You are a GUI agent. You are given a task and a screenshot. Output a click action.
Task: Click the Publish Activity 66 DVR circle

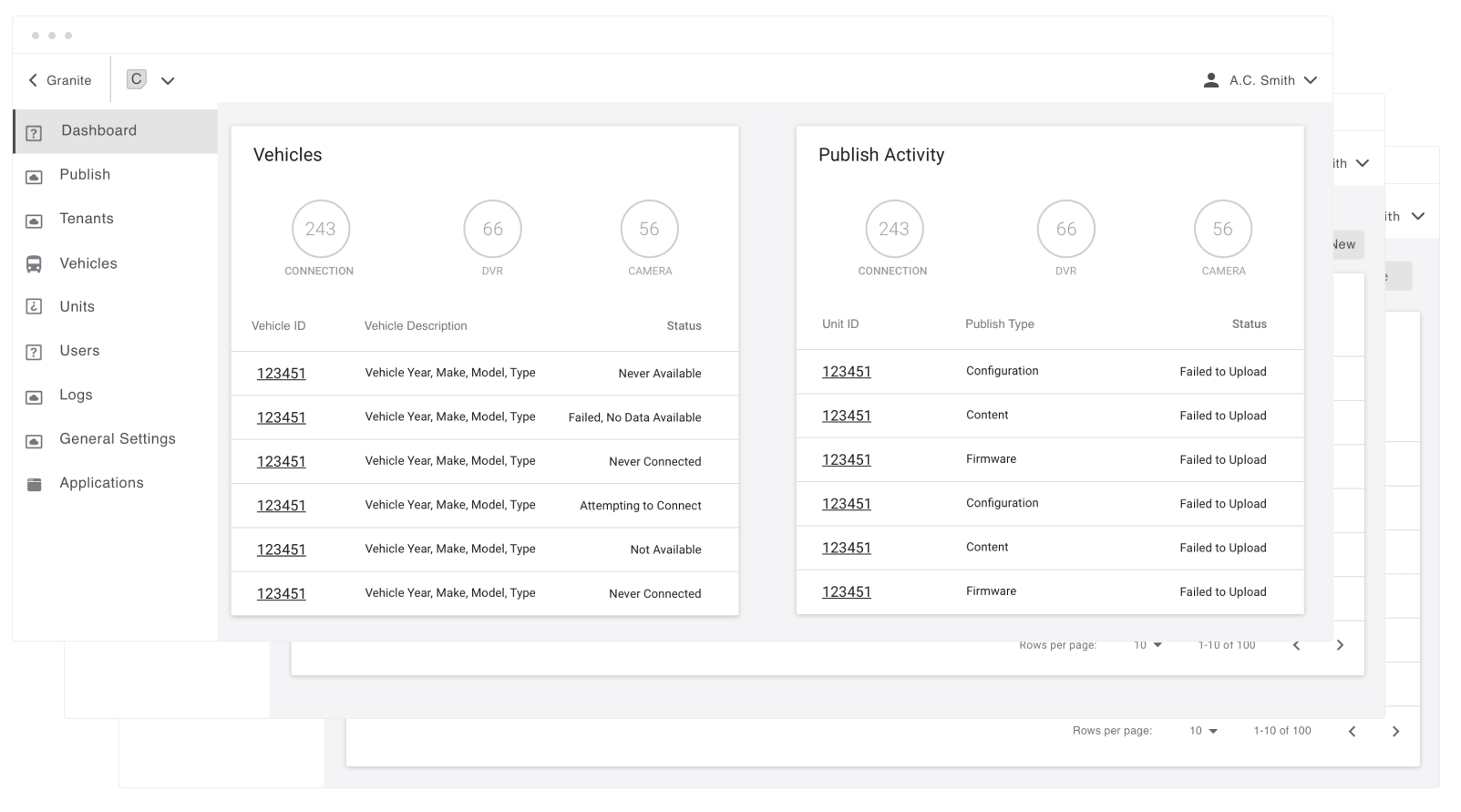pyautogui.click(x=1065, y=229)
